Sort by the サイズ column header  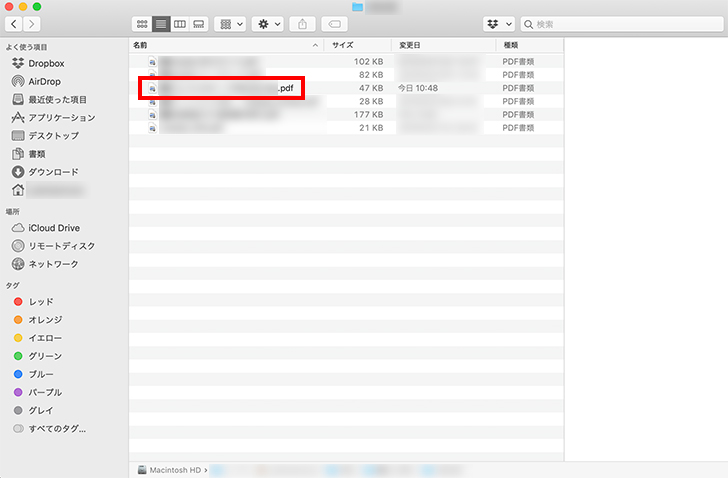[358, 45]
